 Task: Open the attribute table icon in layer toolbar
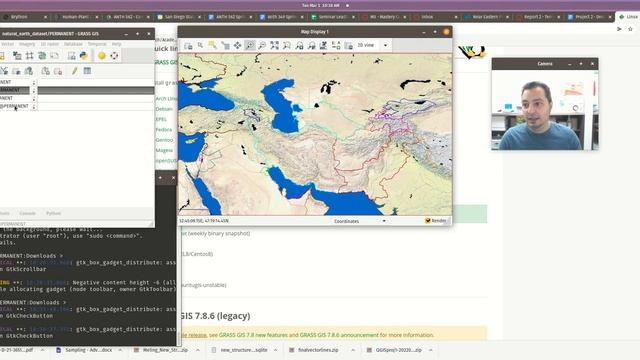[x=87, y=71]
